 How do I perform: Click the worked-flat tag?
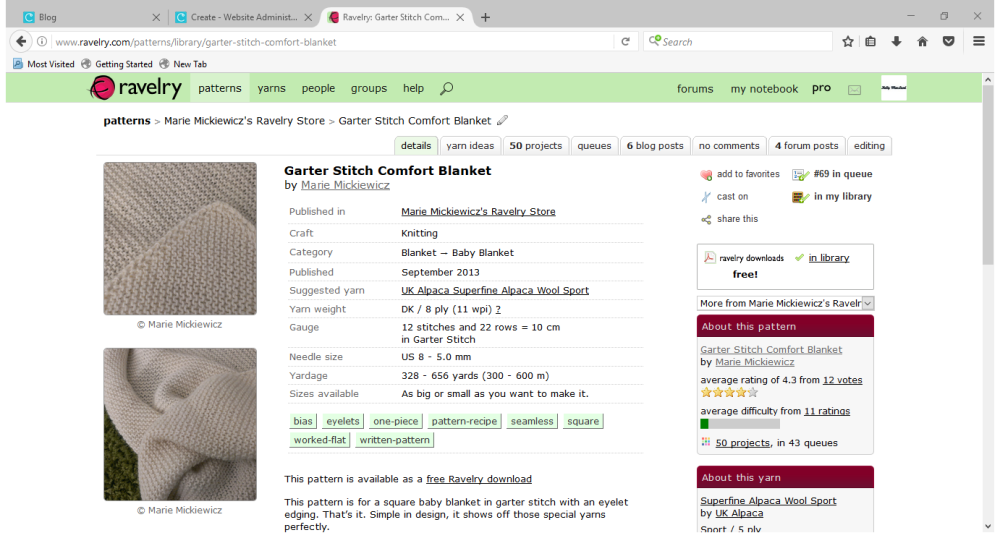(320, 440)
